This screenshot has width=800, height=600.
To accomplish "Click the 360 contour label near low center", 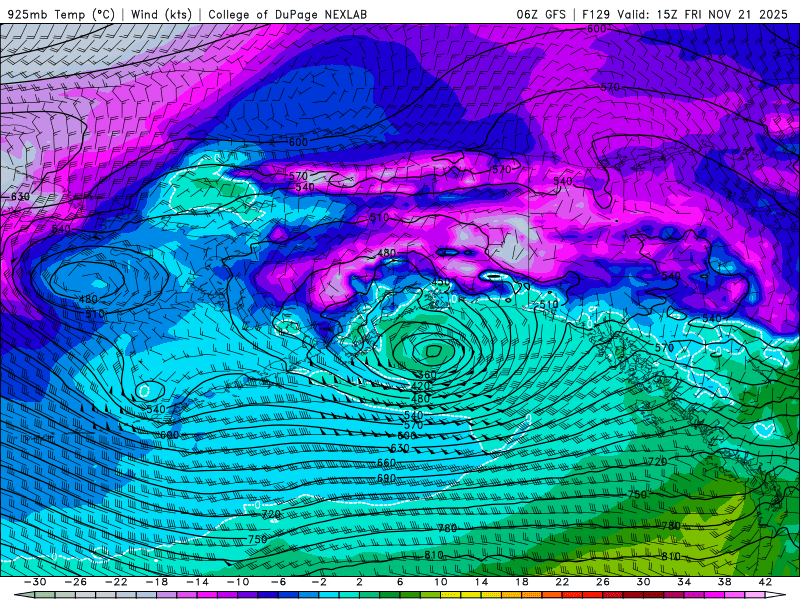I will tap(427, 374).
